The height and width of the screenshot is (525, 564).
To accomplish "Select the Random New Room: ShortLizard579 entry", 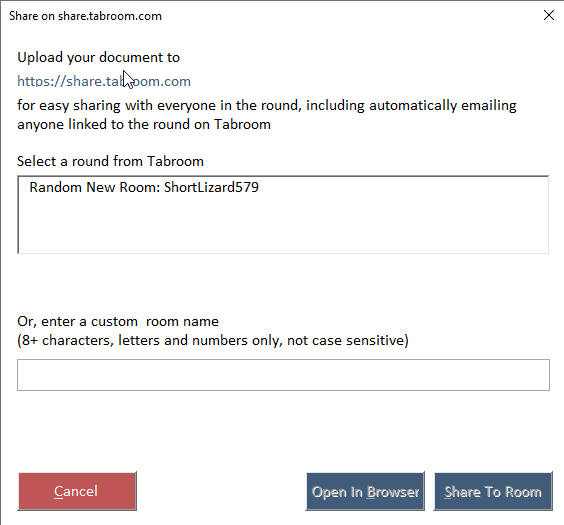I will point(144,187).
